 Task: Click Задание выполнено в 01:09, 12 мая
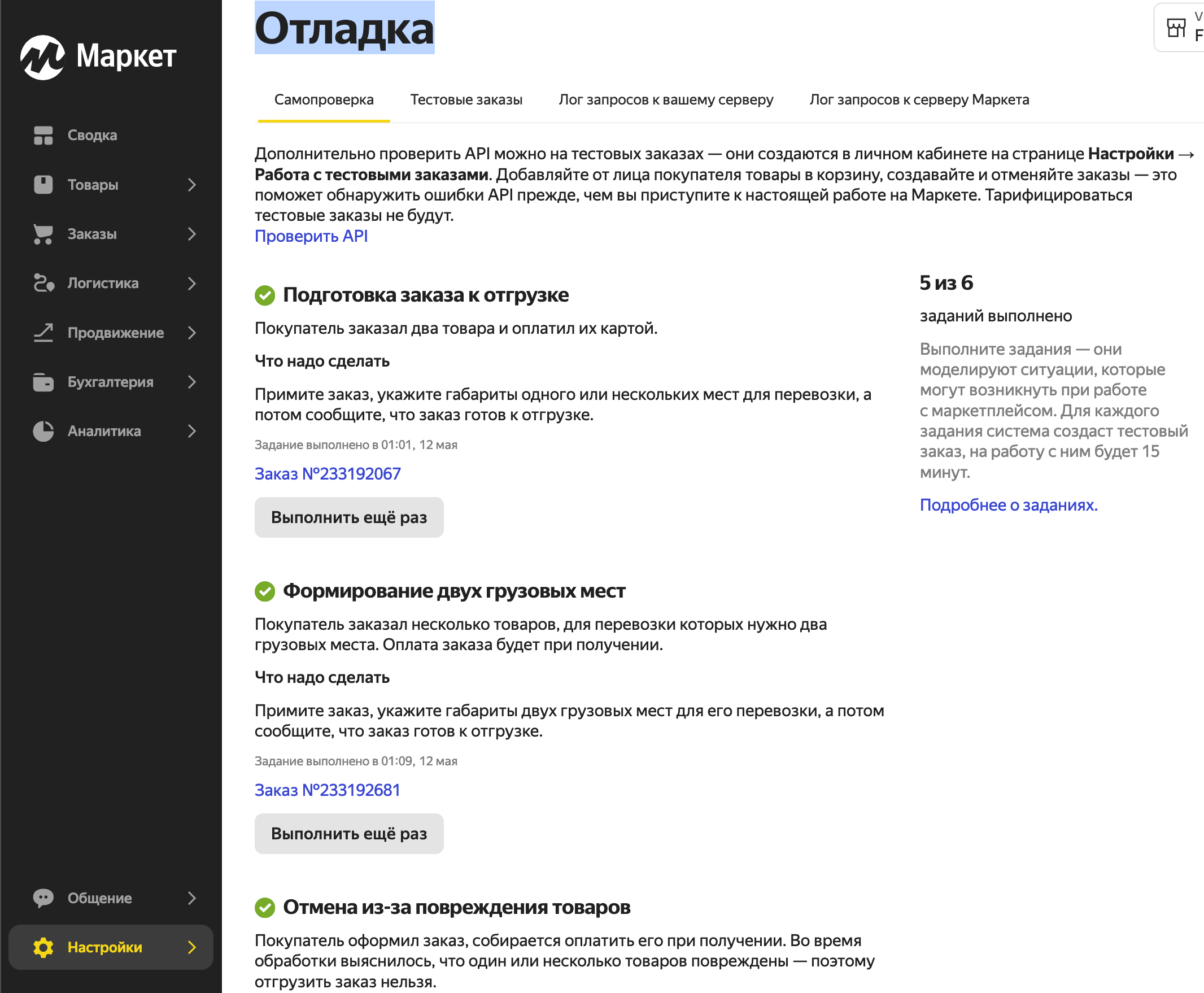point(356,761)
